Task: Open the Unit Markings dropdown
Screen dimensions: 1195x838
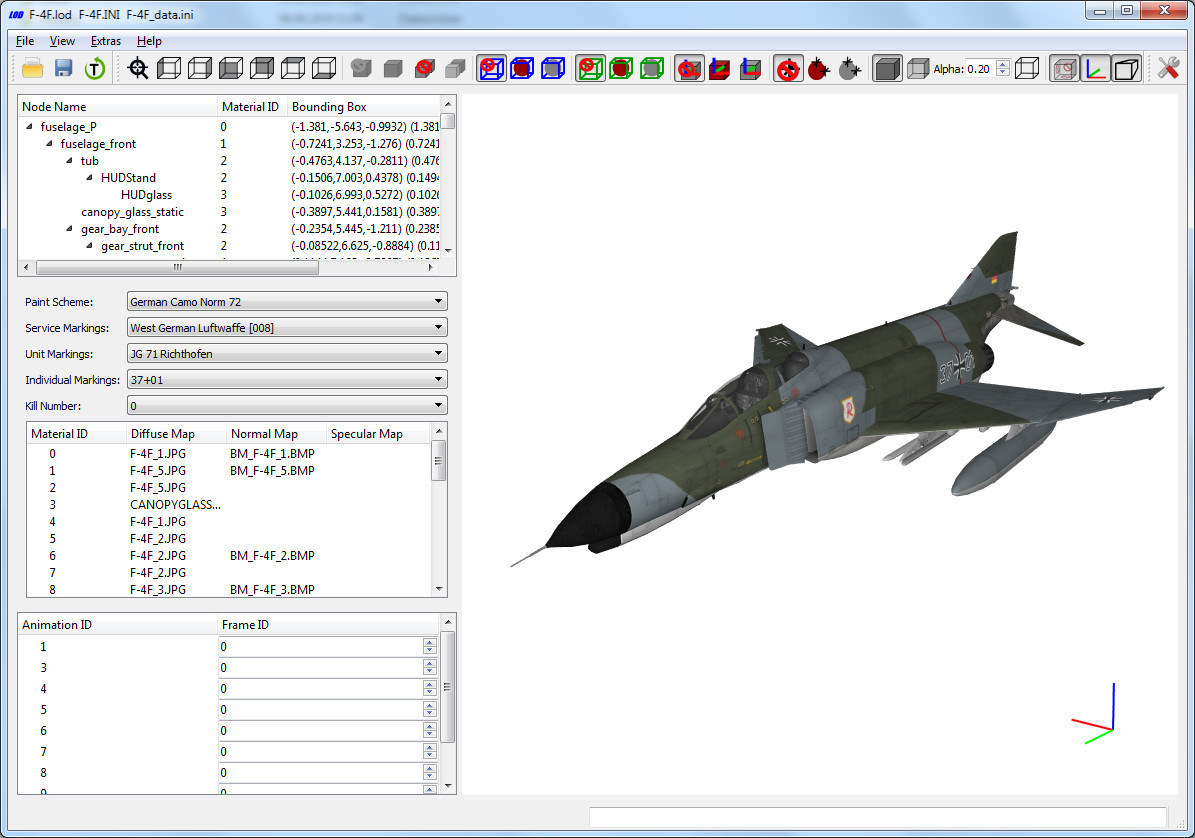Action: 287,354
